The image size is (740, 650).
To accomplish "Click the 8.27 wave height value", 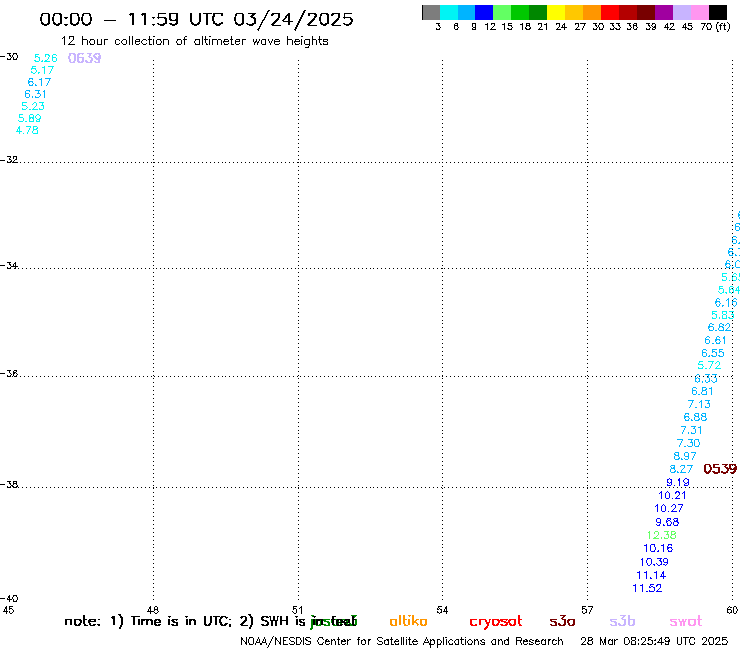I will 681,469.
